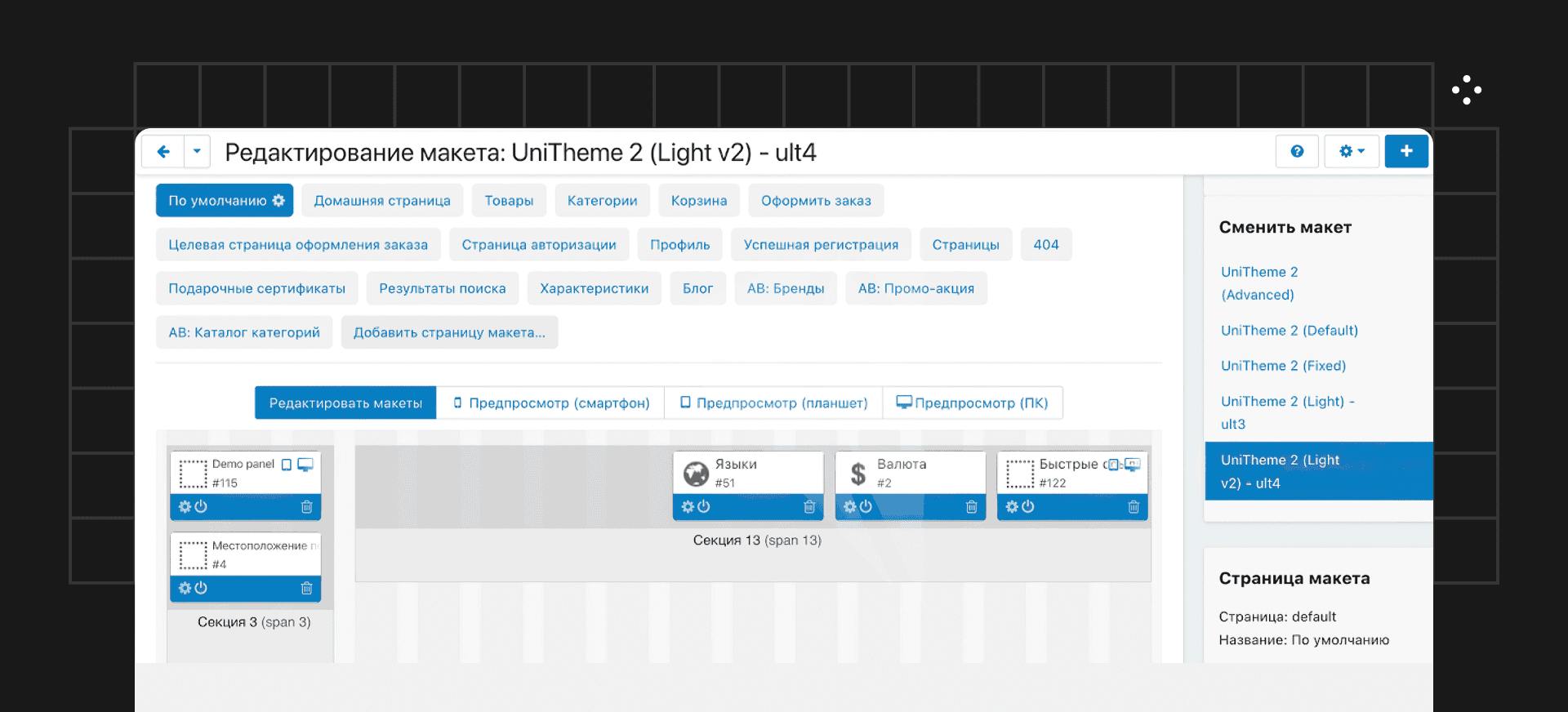Viewport: 1568px width, 712px height.
Task: Open Предпросмотр (планшет) preview
Action: coord(774,403)
